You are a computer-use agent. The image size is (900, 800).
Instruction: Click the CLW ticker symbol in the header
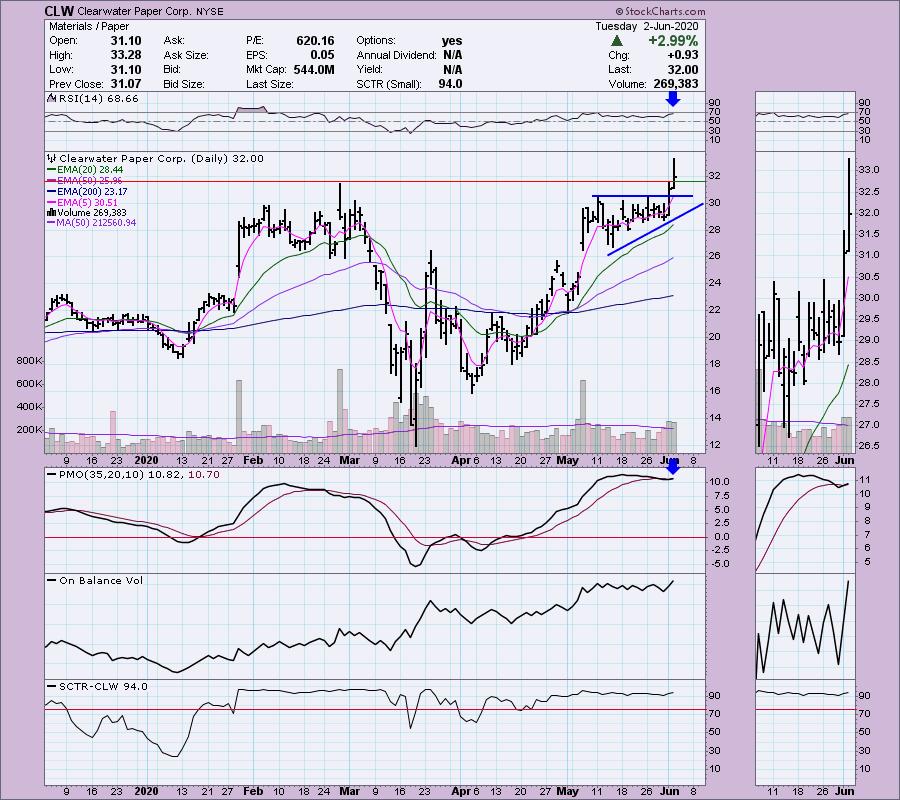[59, 11]
